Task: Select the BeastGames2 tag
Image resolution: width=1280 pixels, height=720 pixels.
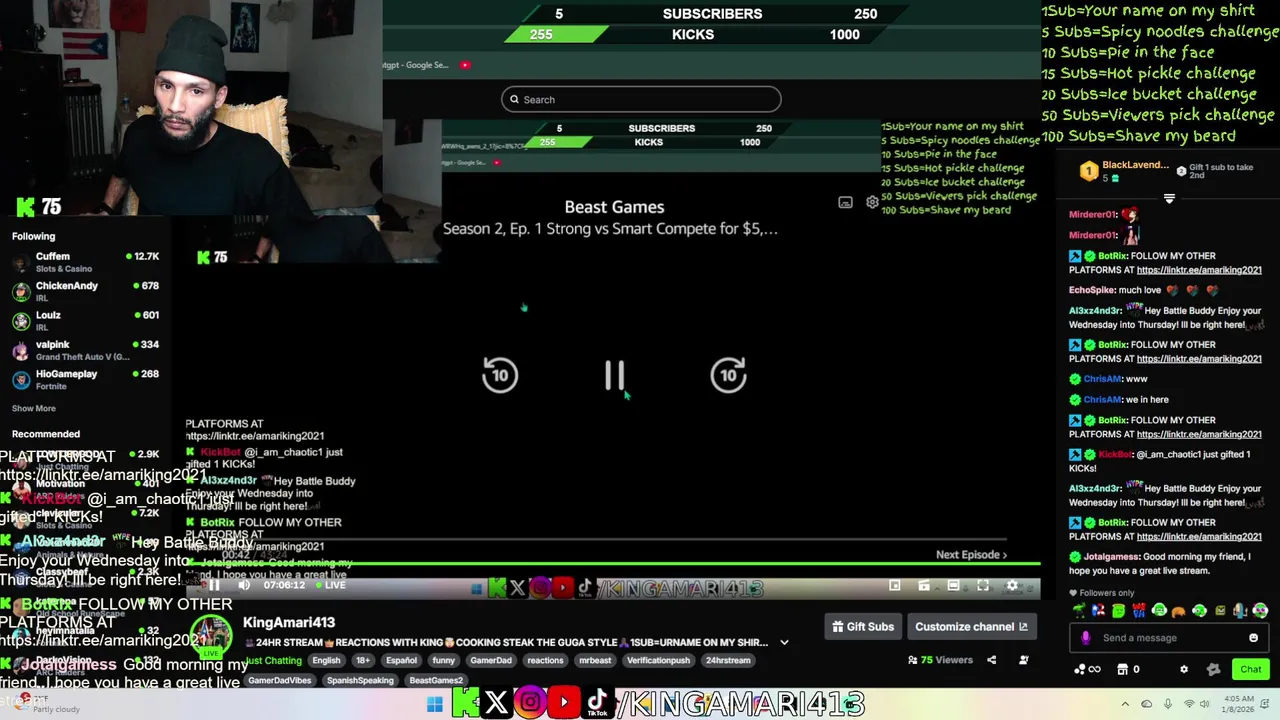Action: (x=436, y=680)
